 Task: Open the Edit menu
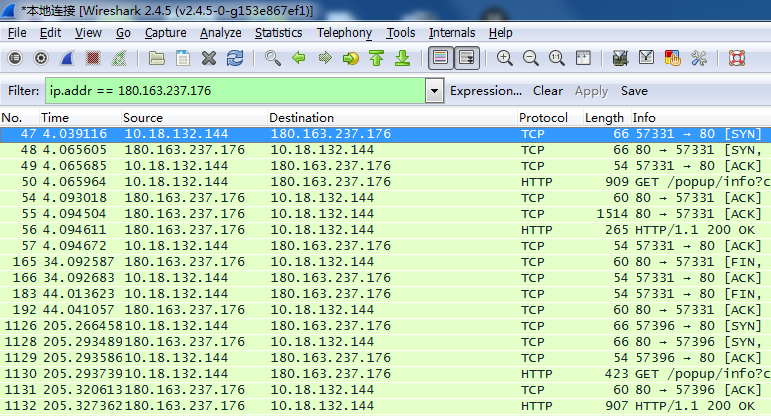(x=50, y=32)
